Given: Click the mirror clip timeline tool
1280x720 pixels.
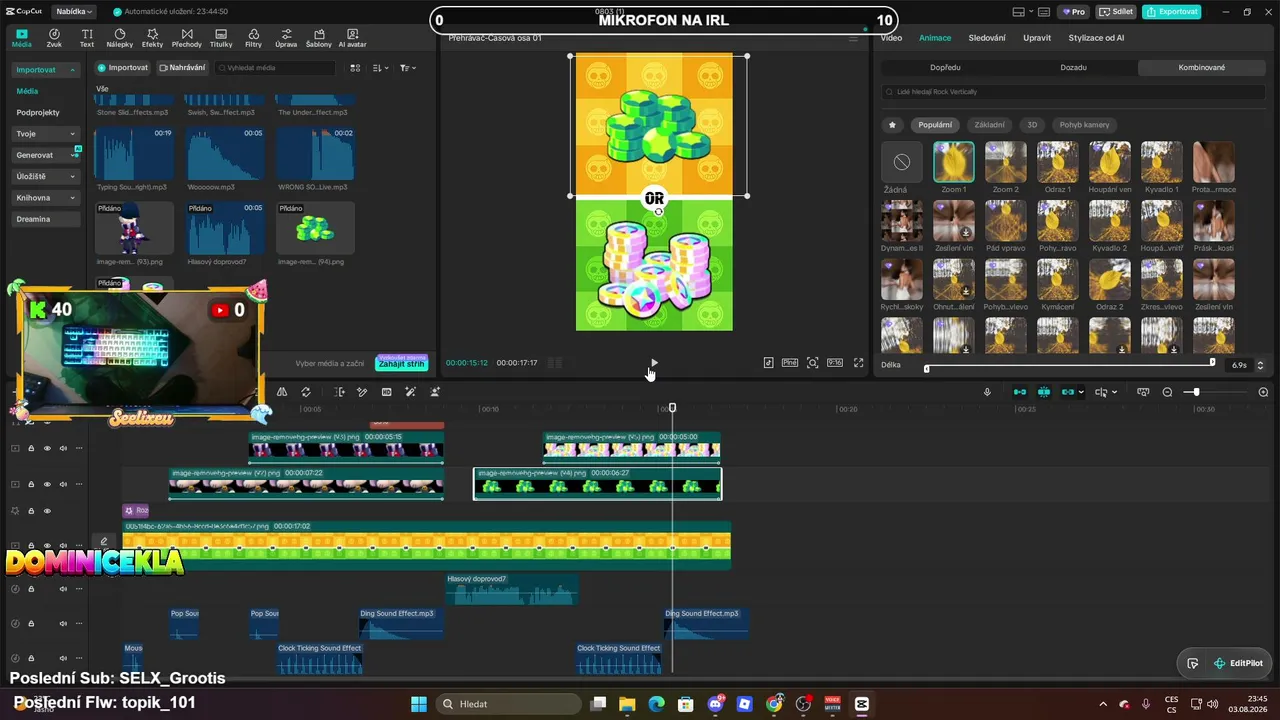Looking at the screenshot, I should 282,392.
